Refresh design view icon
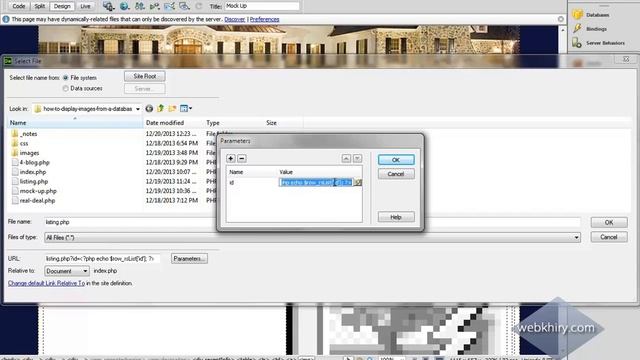 click(x=199, y=6)
